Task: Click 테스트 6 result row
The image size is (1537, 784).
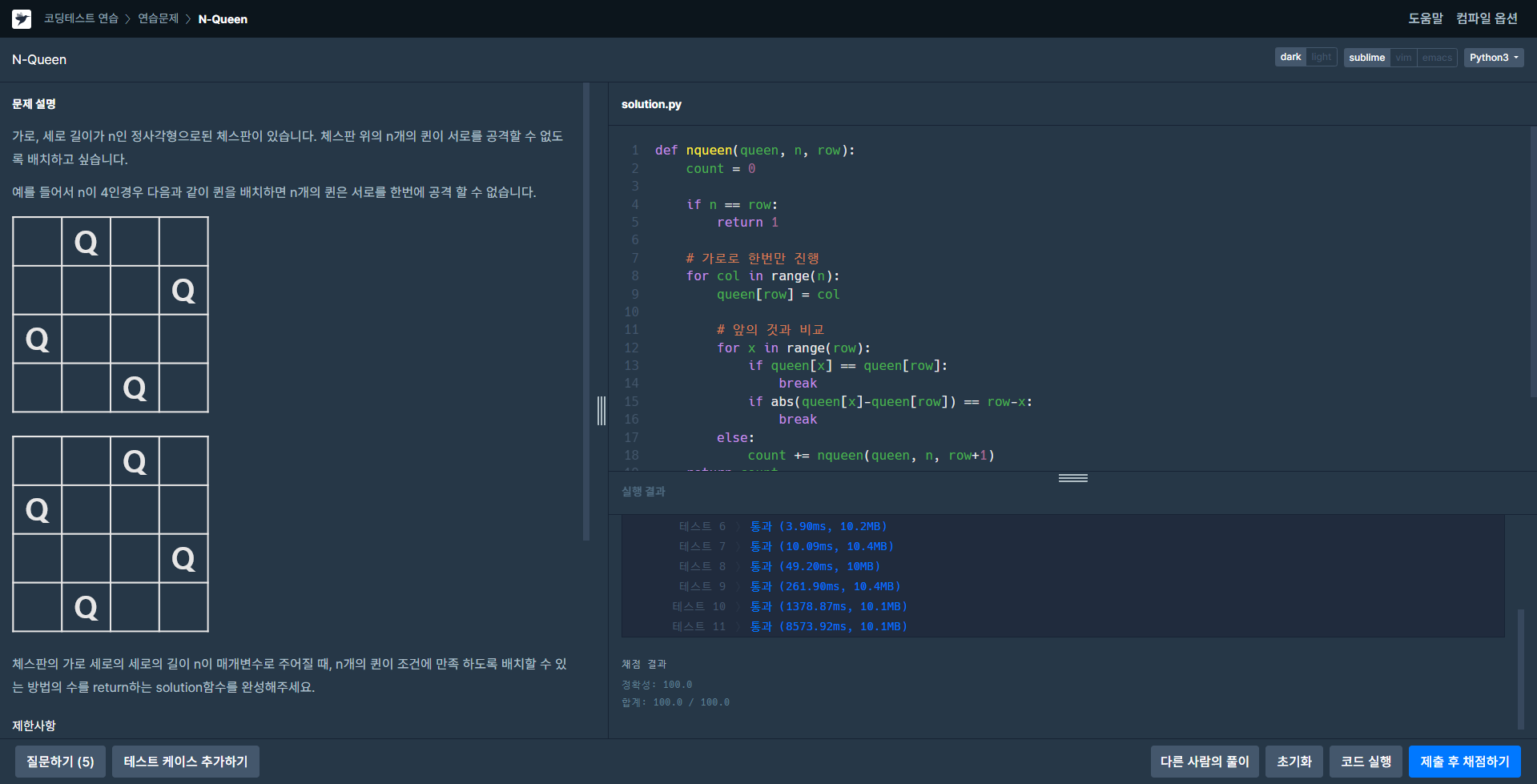Action: pyautogui.click(x=783, y=526)
